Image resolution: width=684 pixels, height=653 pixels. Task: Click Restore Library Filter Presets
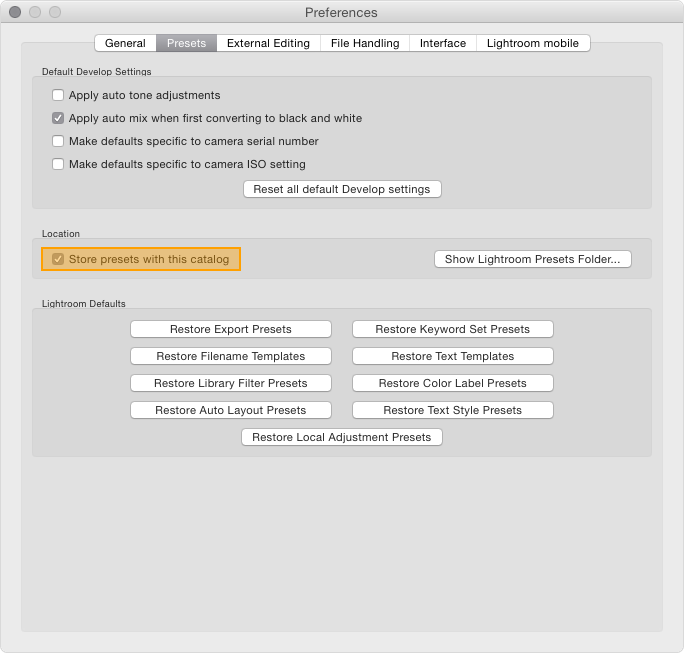(231, 383)
